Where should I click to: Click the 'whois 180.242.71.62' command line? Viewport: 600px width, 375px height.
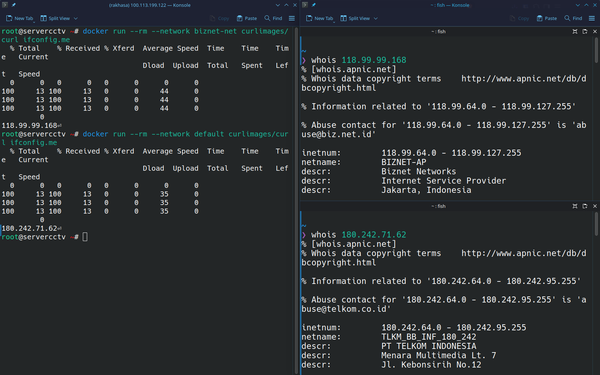359,235
